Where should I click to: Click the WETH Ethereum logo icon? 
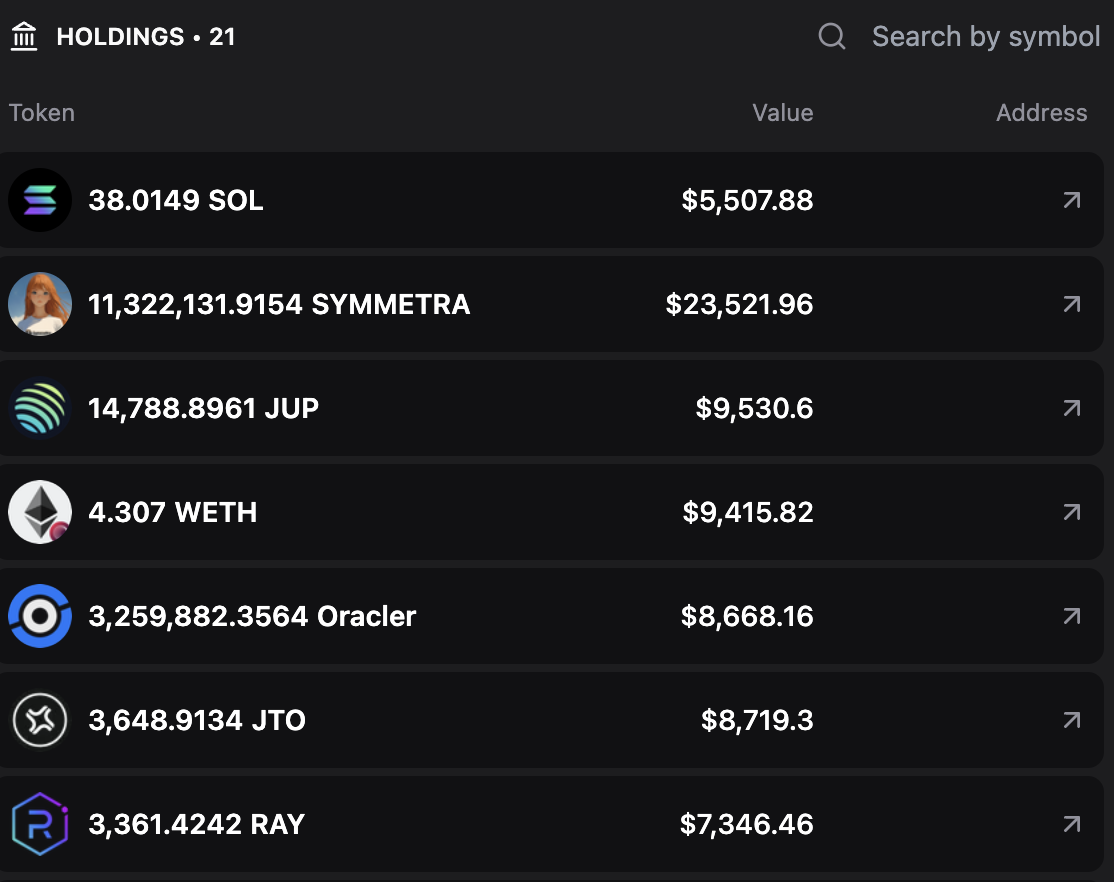click(x=40, y=512)
